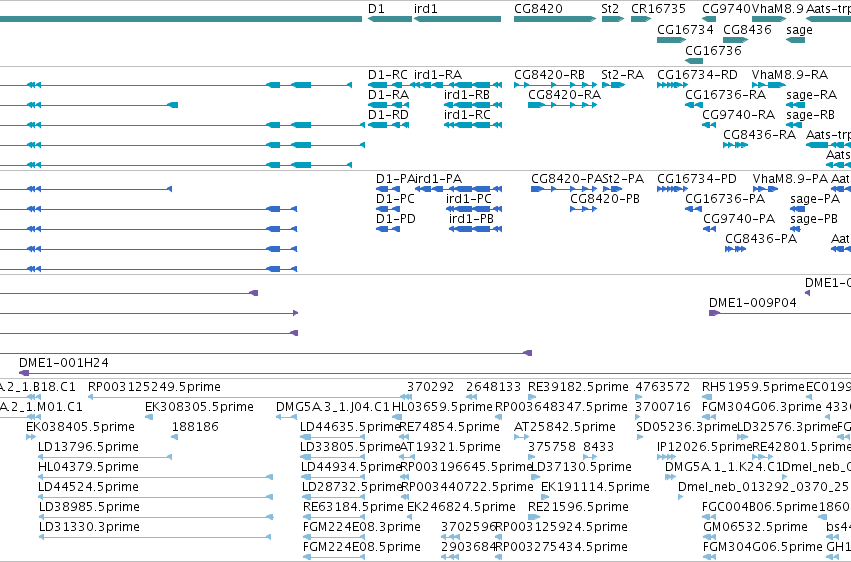
Task: Click the CG16736-RA transcript label
Action: (725, 95)
